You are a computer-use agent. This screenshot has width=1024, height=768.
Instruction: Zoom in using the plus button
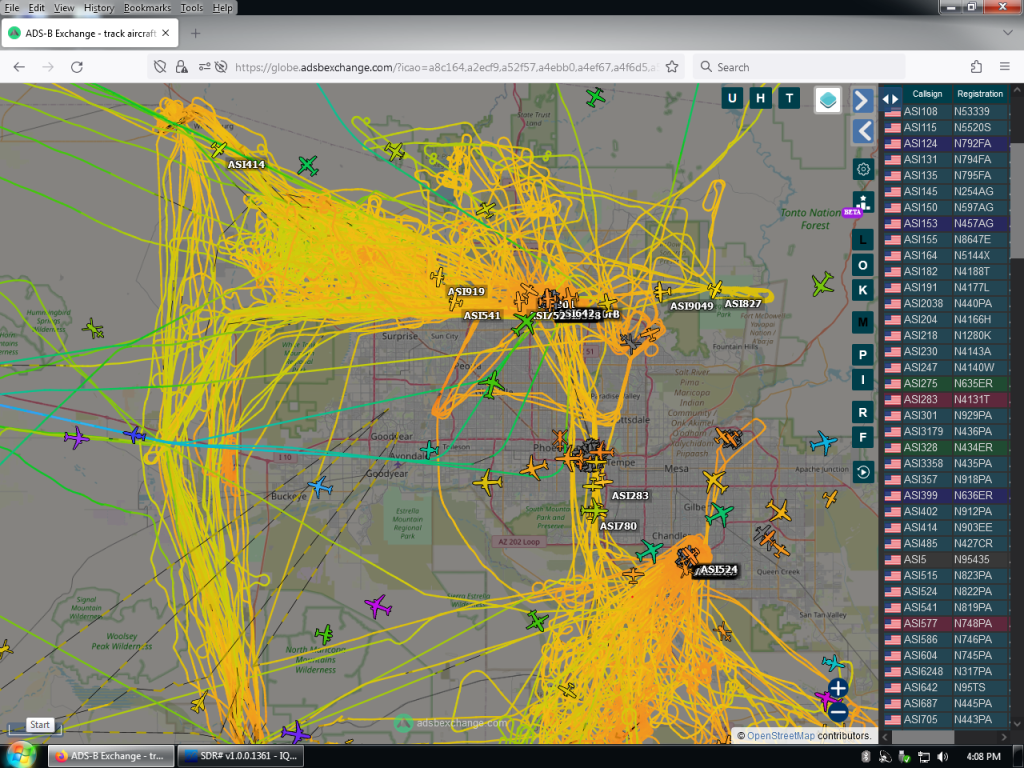(x=838, y=688)
